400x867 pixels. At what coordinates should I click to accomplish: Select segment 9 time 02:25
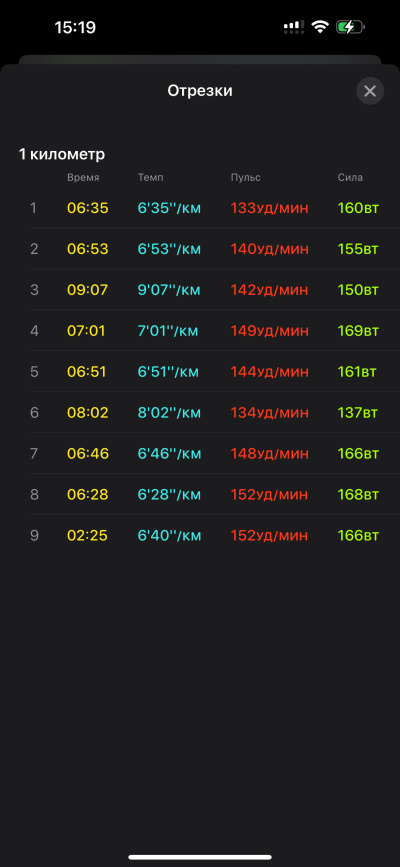coord(87,536)
